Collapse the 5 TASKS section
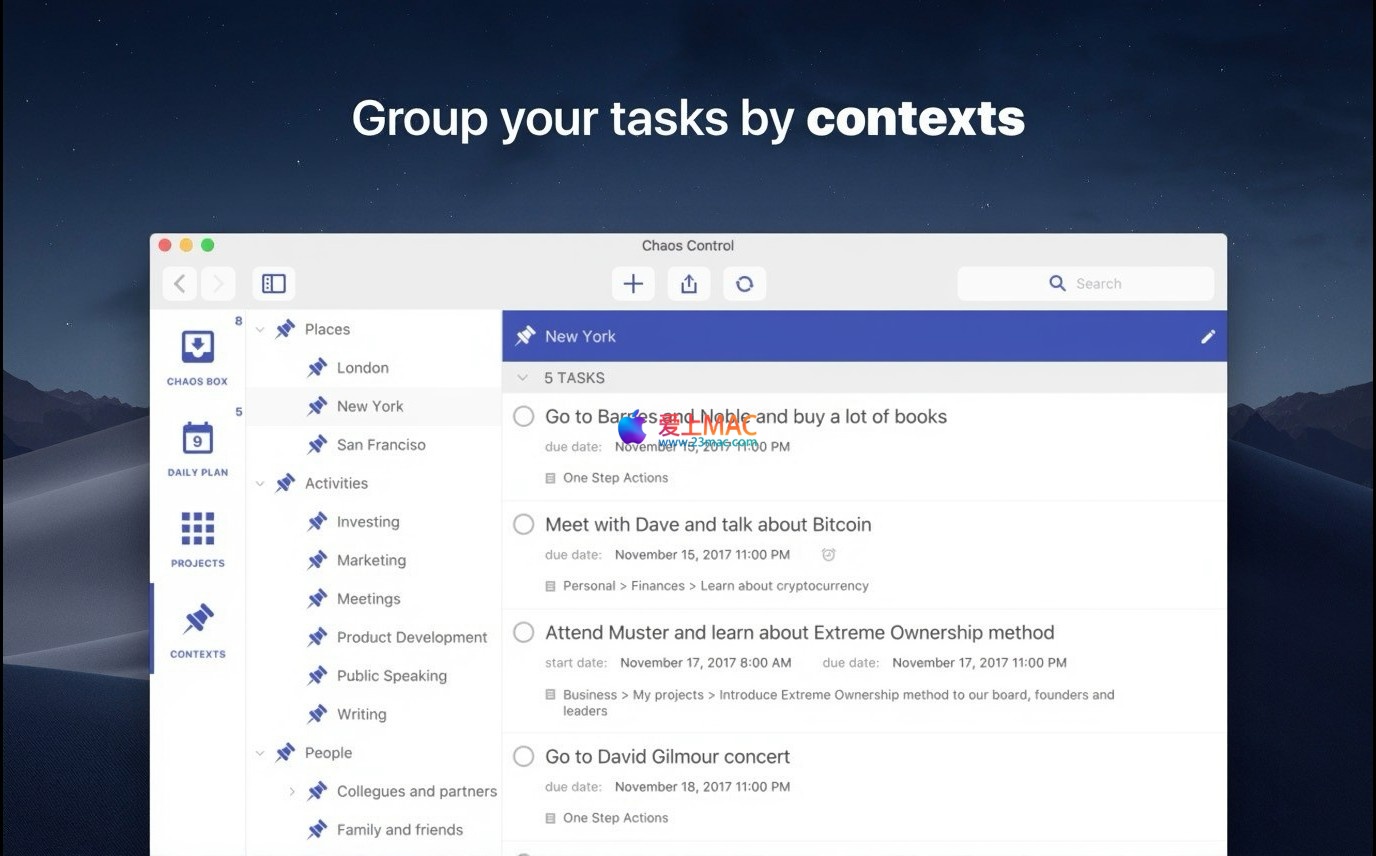This screenshot has width=1376, height=856. pyautogui.click(x=521, y=378)
